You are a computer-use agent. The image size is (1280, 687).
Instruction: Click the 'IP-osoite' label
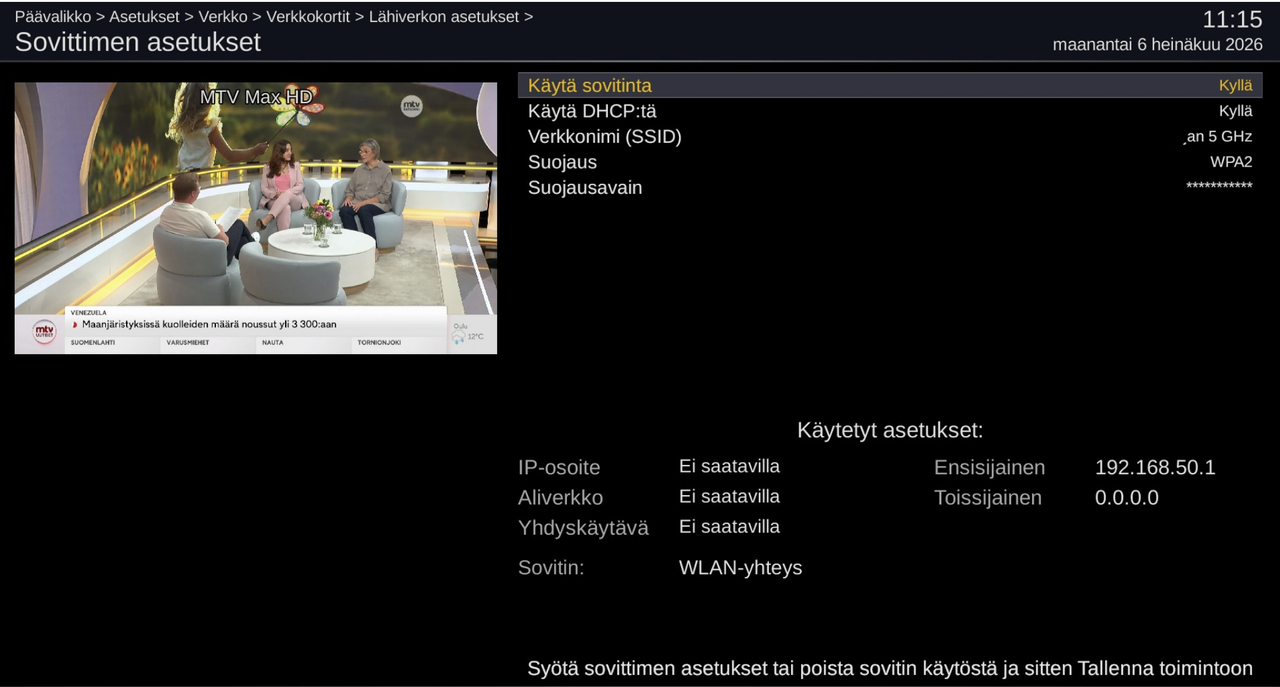pyautogui.click(x=559, y=467)
